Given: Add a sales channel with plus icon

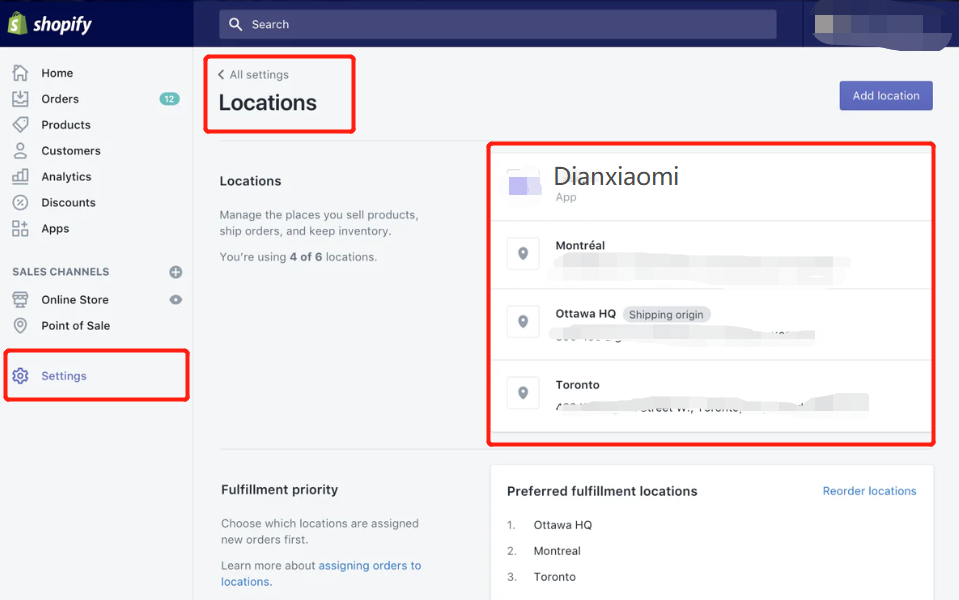Looking at the screenshot, I should pos(176,272).
